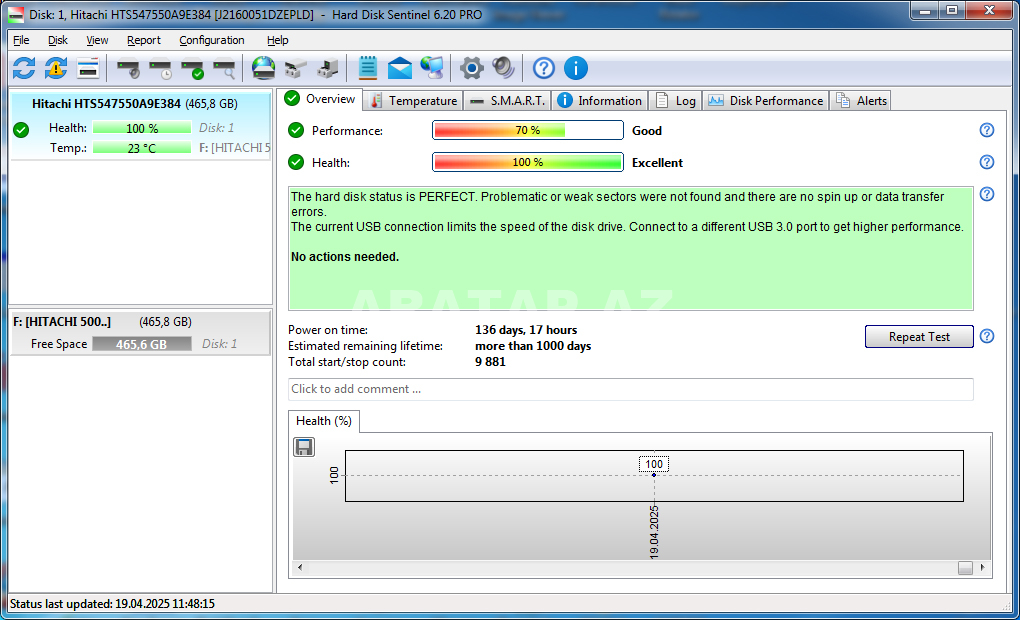1020x620 pixels.
Task: Click the Health 100 % bar in Overview
Action: click(528, 162)
